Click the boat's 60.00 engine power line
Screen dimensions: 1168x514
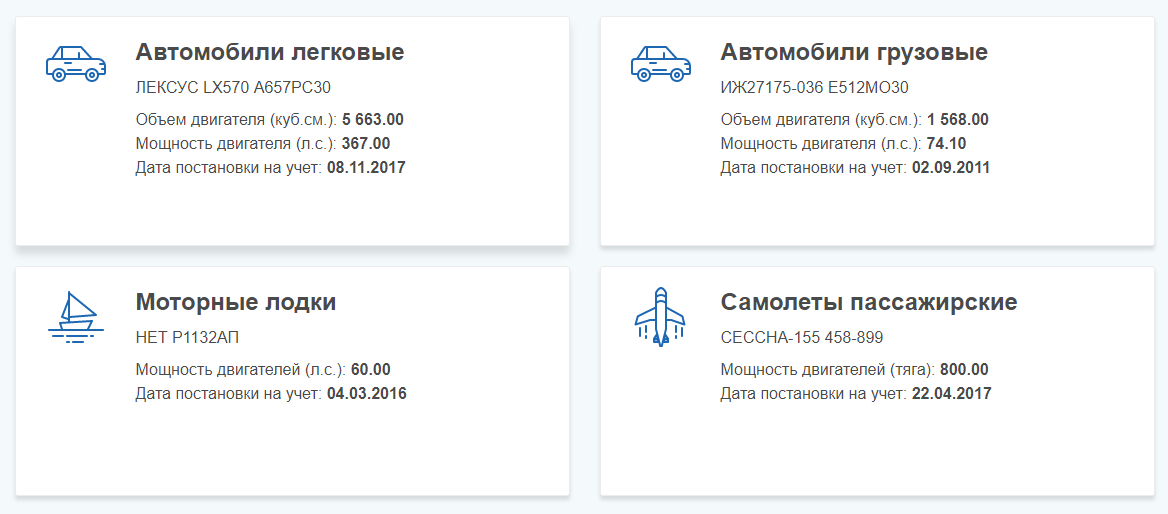click(x=262, y=370)
